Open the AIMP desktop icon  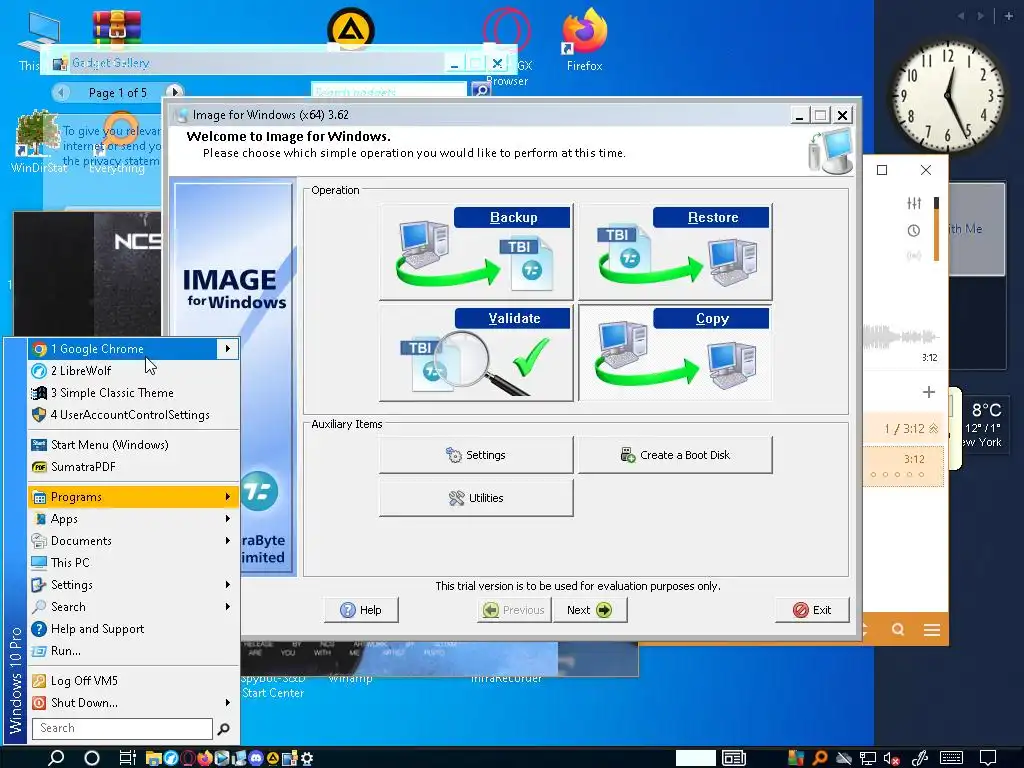[x=351, y=27]
